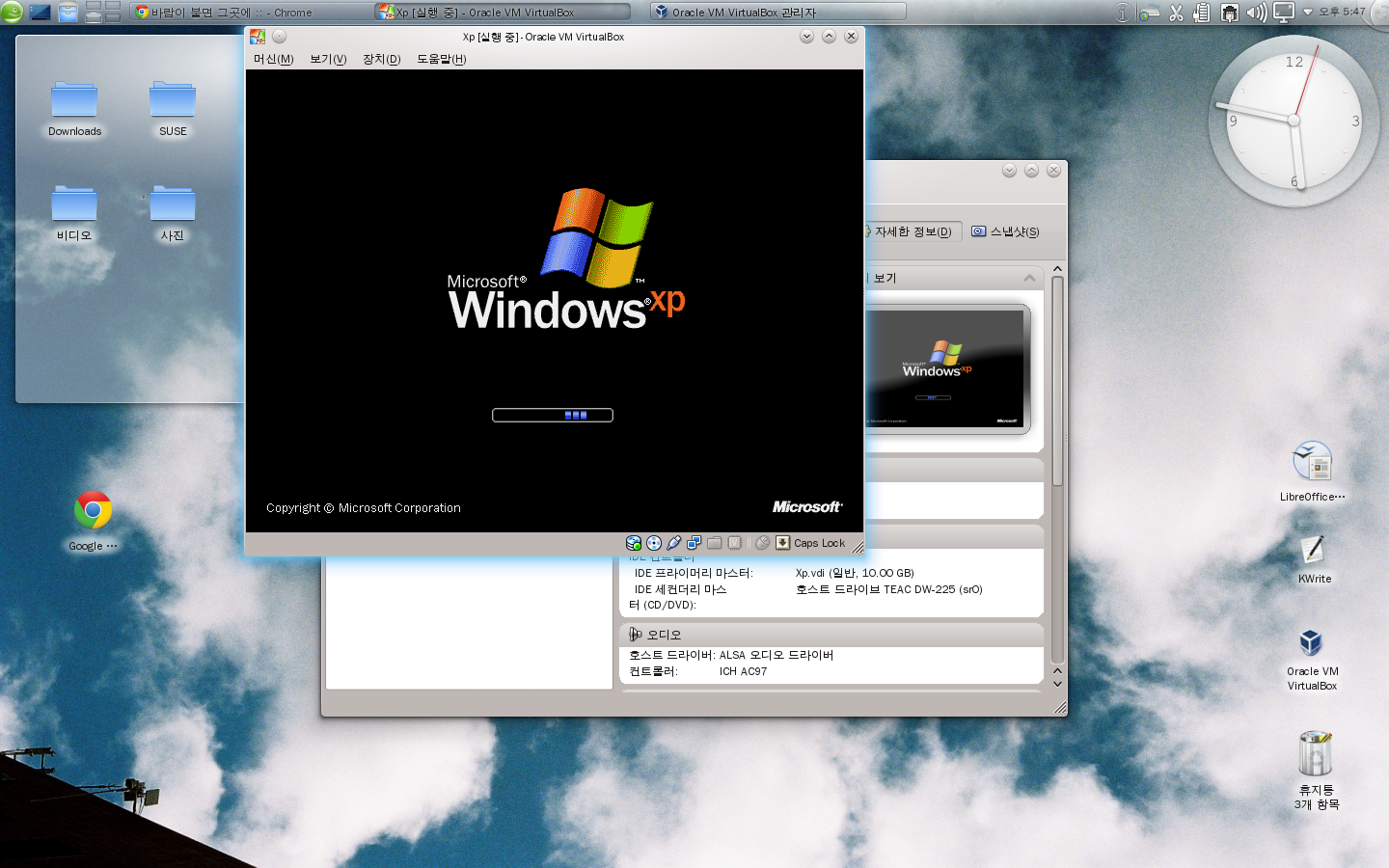The height and width of the screenshot is (868, 1389).
Task: Open the clipboard scissors tray icon
Action: coord(1176,13)
